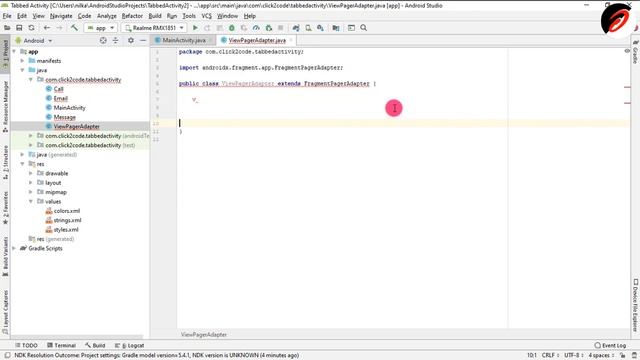640x360 pixels.
Task: Open the File menu
Action: pyautogui.click(x=7, y=16)
